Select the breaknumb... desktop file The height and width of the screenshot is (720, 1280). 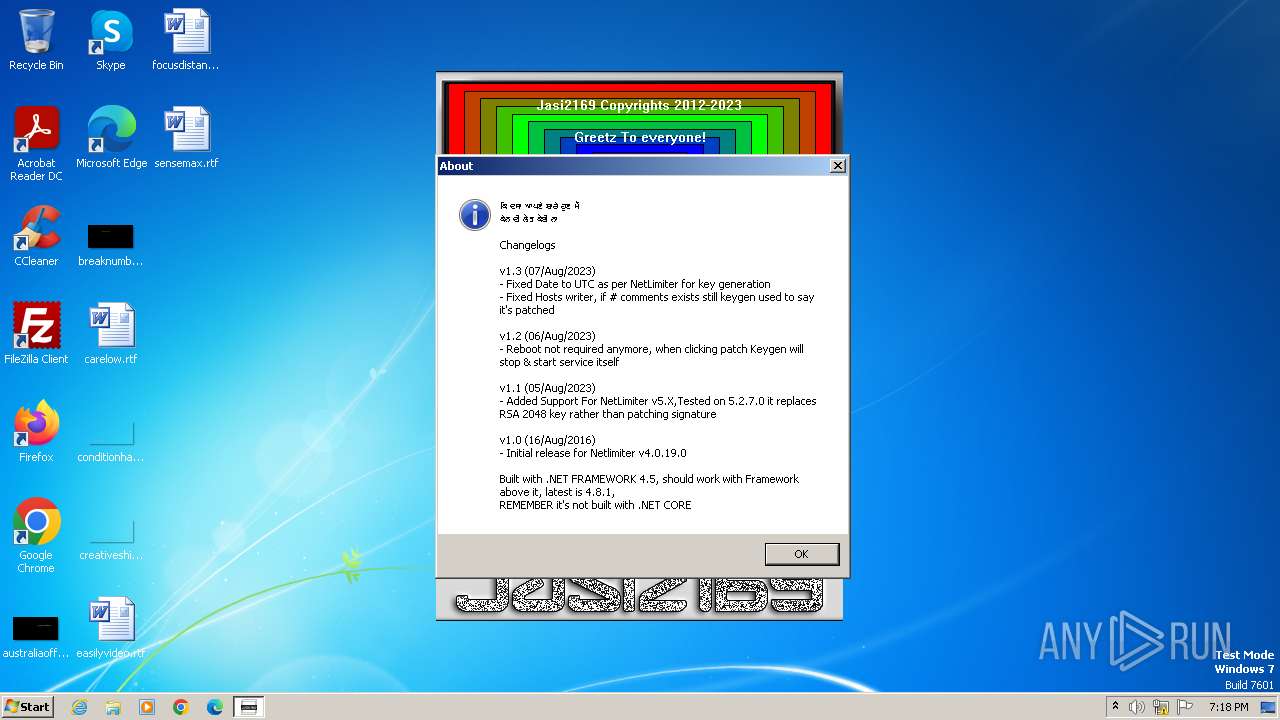coord(110,245)
